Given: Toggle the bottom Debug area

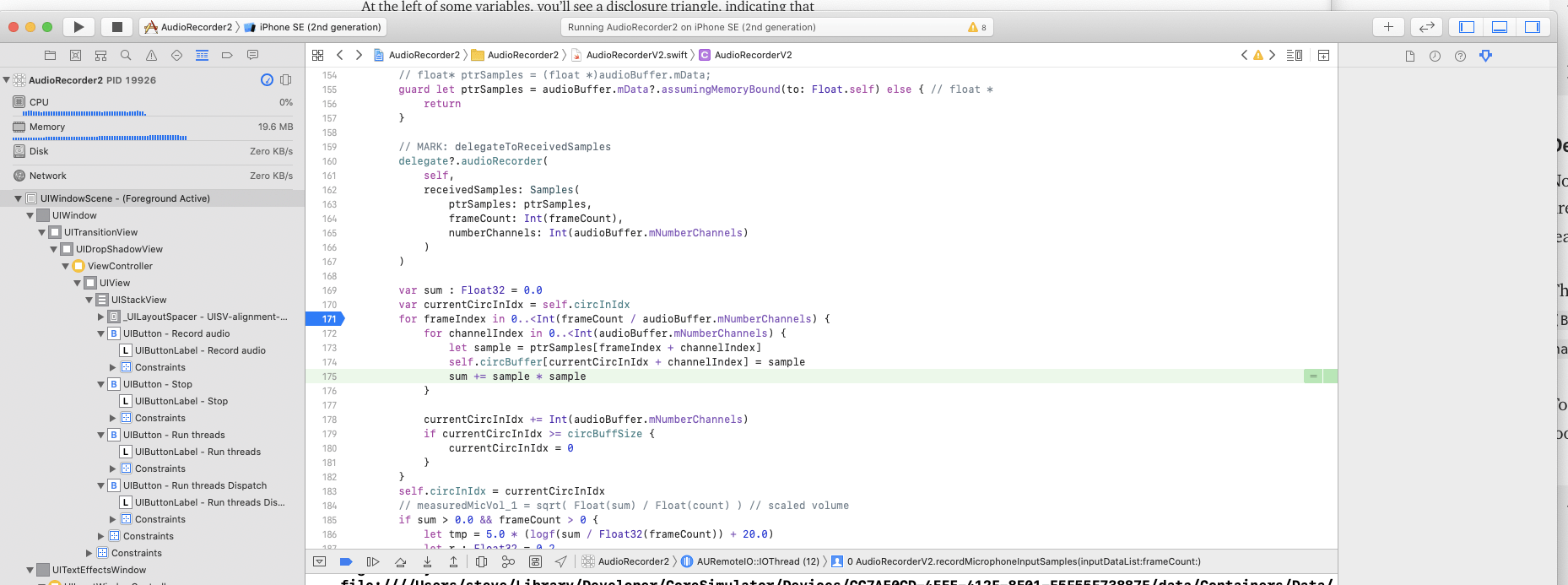Looking at the screenshot, I should (x=1500, y=27).
